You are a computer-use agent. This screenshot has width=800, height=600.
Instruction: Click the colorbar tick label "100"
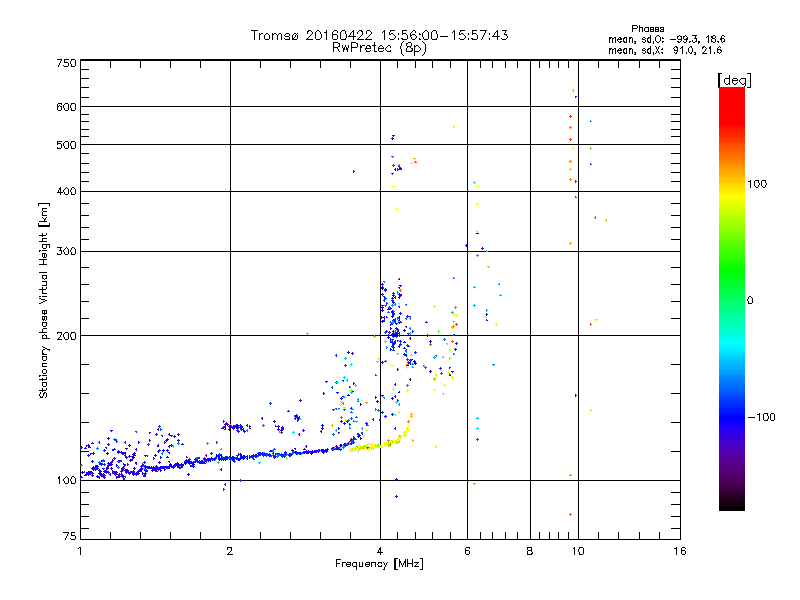coord(757,184)
